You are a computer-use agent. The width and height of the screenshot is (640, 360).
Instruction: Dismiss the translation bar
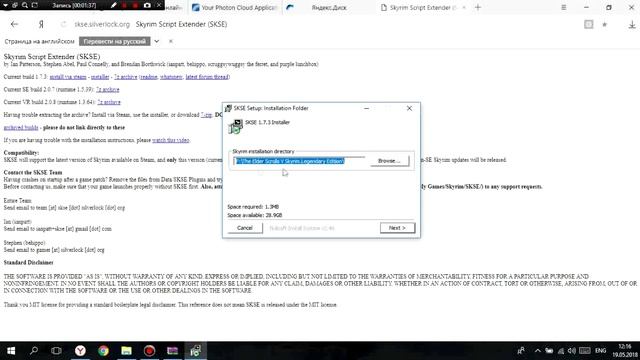171,41
